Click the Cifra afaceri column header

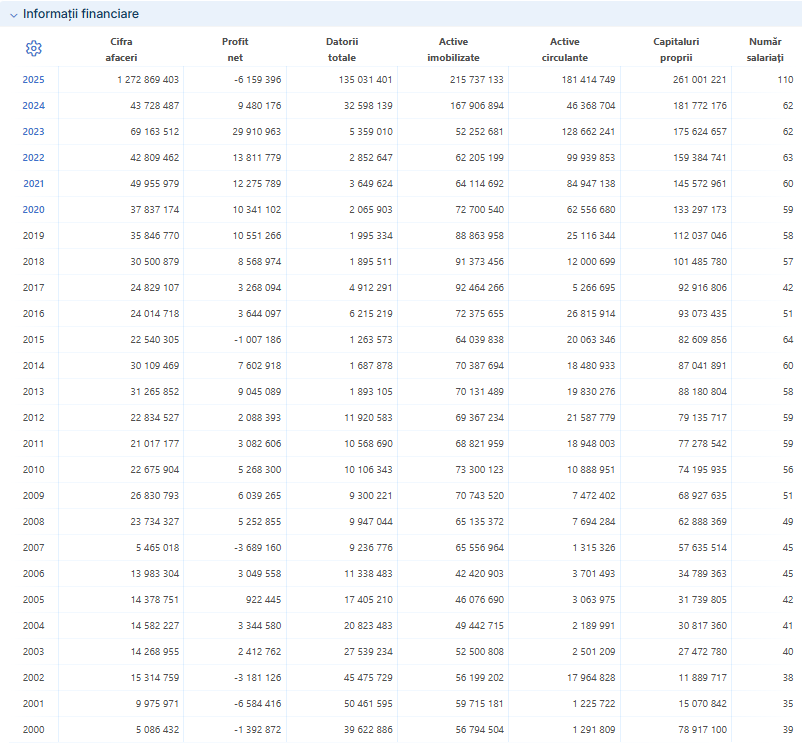click(x=121, y=50)
